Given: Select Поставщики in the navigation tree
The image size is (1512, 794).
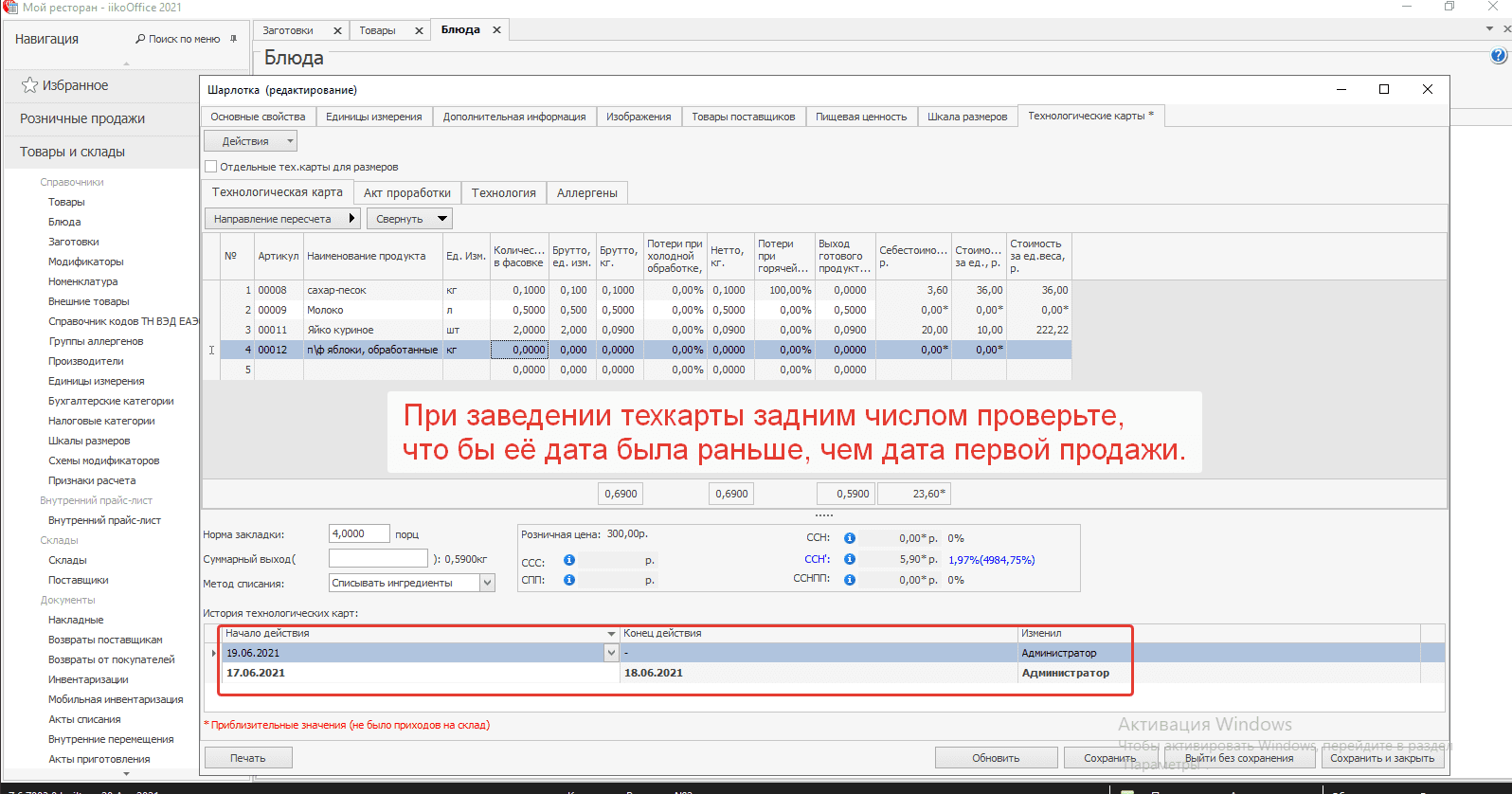Looking at the screenshot, I should tap(79, 580).
